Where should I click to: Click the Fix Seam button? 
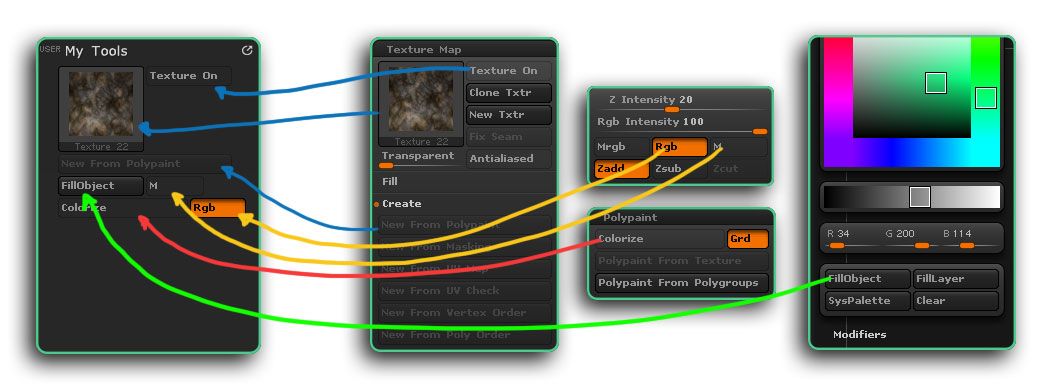pos(510,137)
